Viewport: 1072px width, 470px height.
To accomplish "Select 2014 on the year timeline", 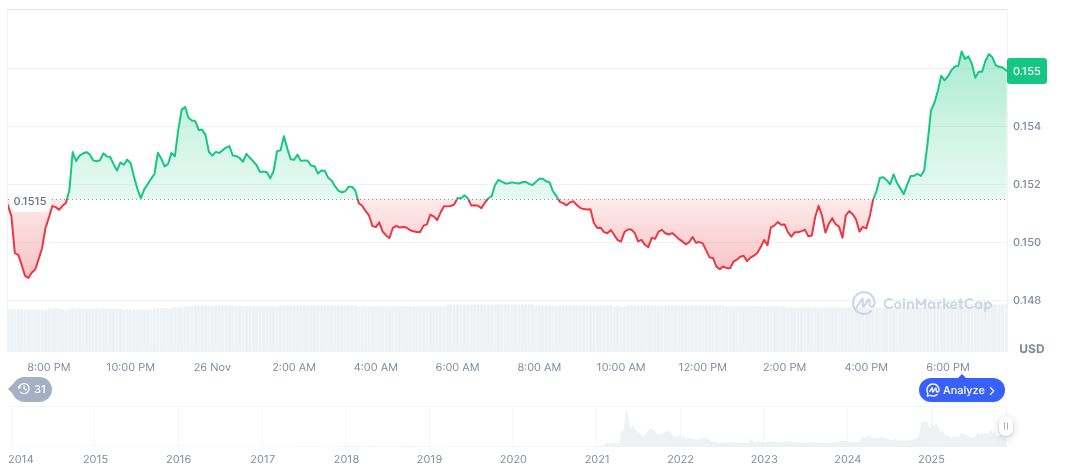I will pyautogui.click(x=21, y=459).
